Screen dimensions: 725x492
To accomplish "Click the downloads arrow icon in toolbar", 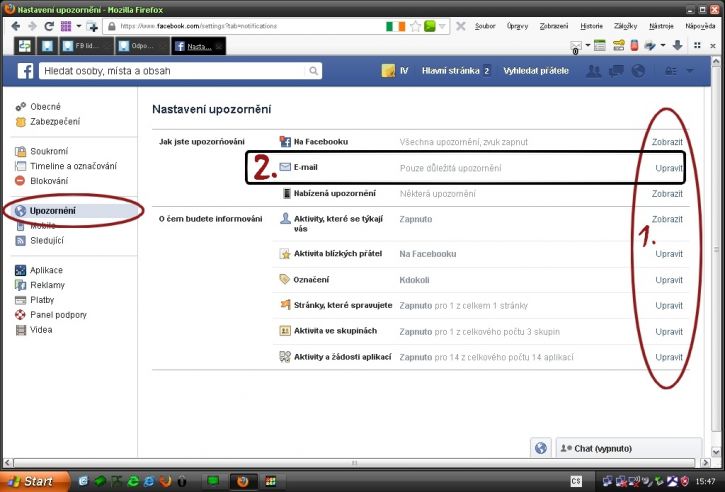I will (677, 45).
